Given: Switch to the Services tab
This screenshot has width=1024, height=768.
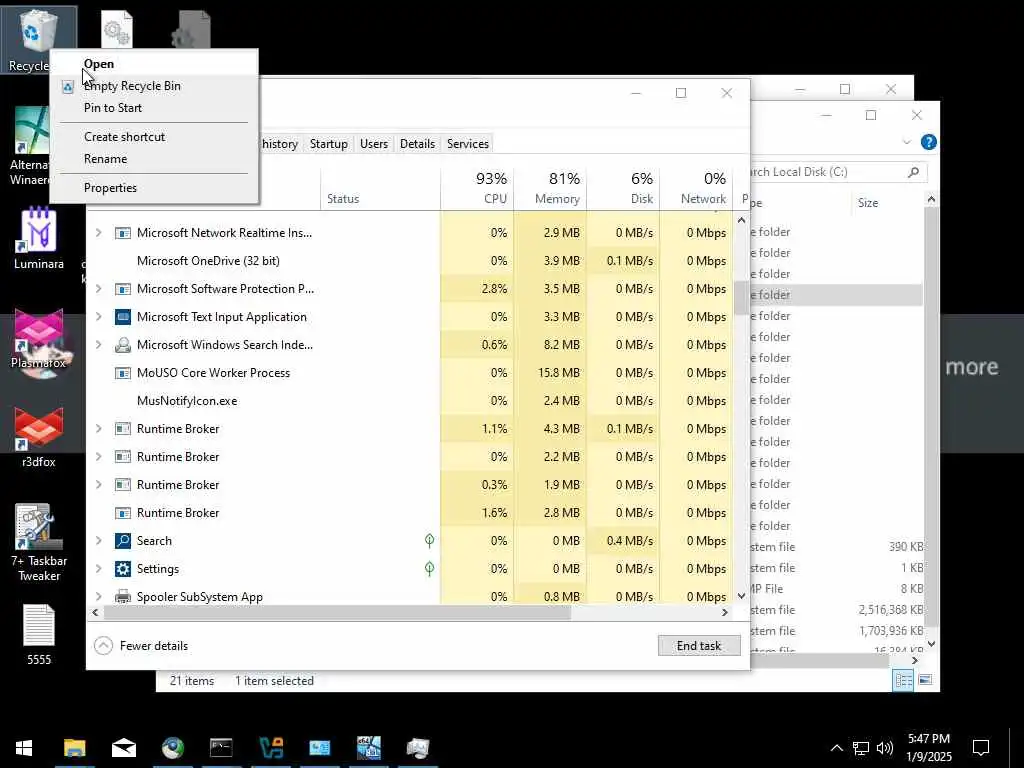Looking at the screenshot, I should tap(468, 144).
